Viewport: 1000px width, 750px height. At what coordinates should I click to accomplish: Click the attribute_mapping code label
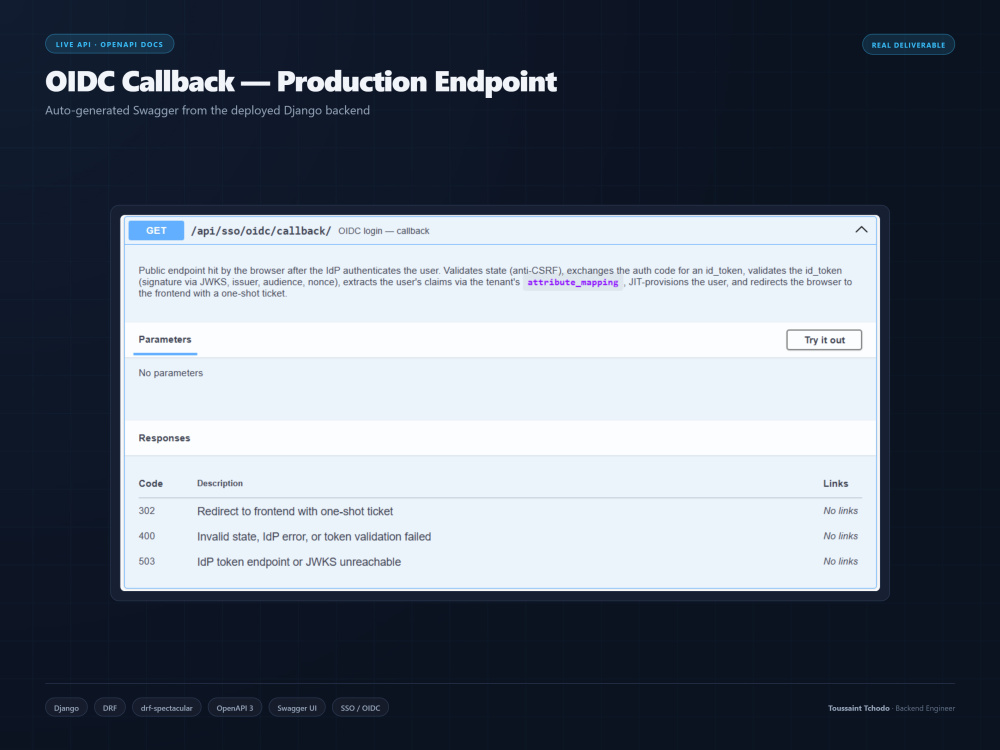click(573, 282)
